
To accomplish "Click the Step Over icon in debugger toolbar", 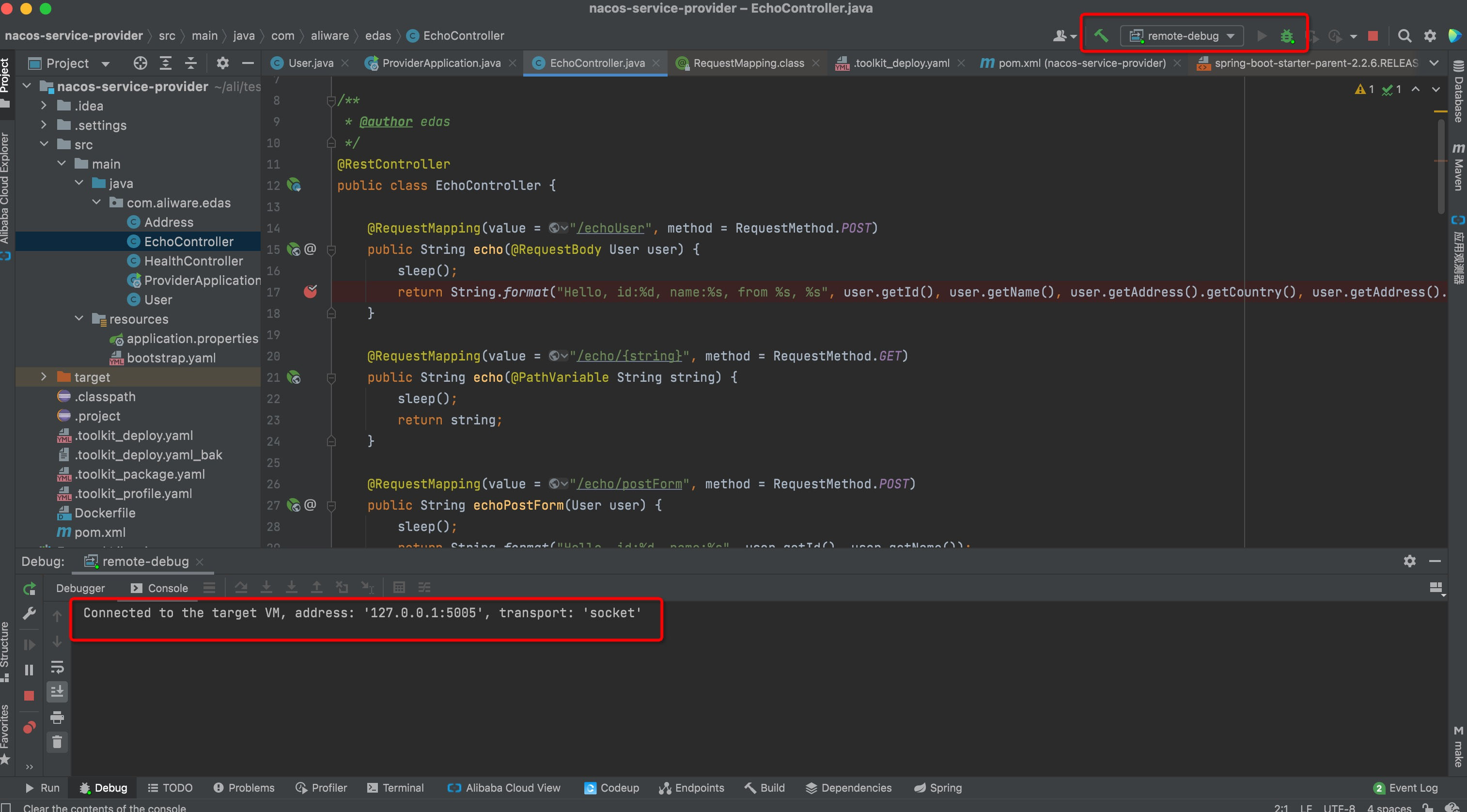I will click(x=241, y=587).
